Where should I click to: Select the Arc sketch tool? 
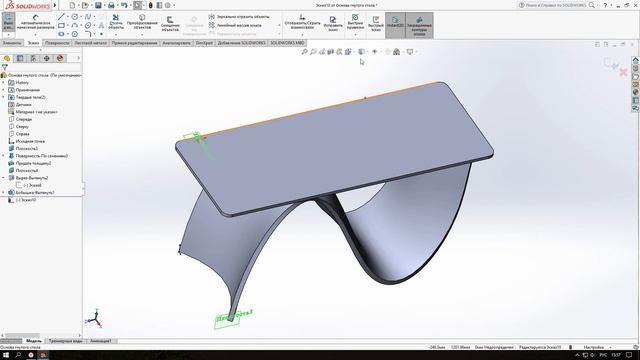(x=75, y=25)
